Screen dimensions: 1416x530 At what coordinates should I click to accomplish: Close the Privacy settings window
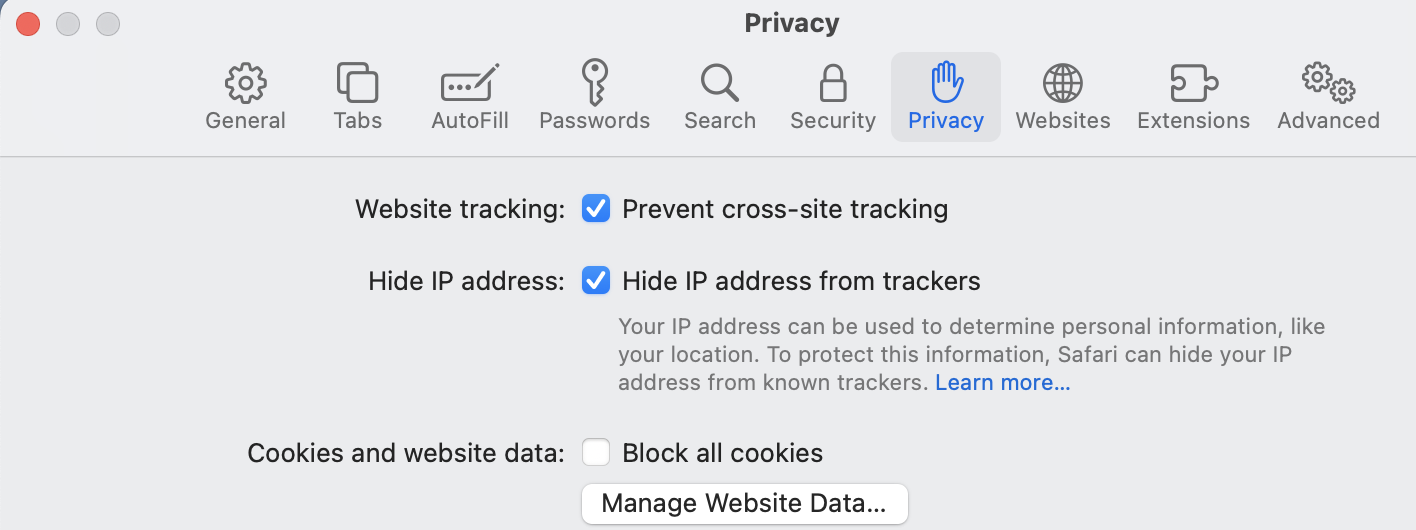(28, 24)
